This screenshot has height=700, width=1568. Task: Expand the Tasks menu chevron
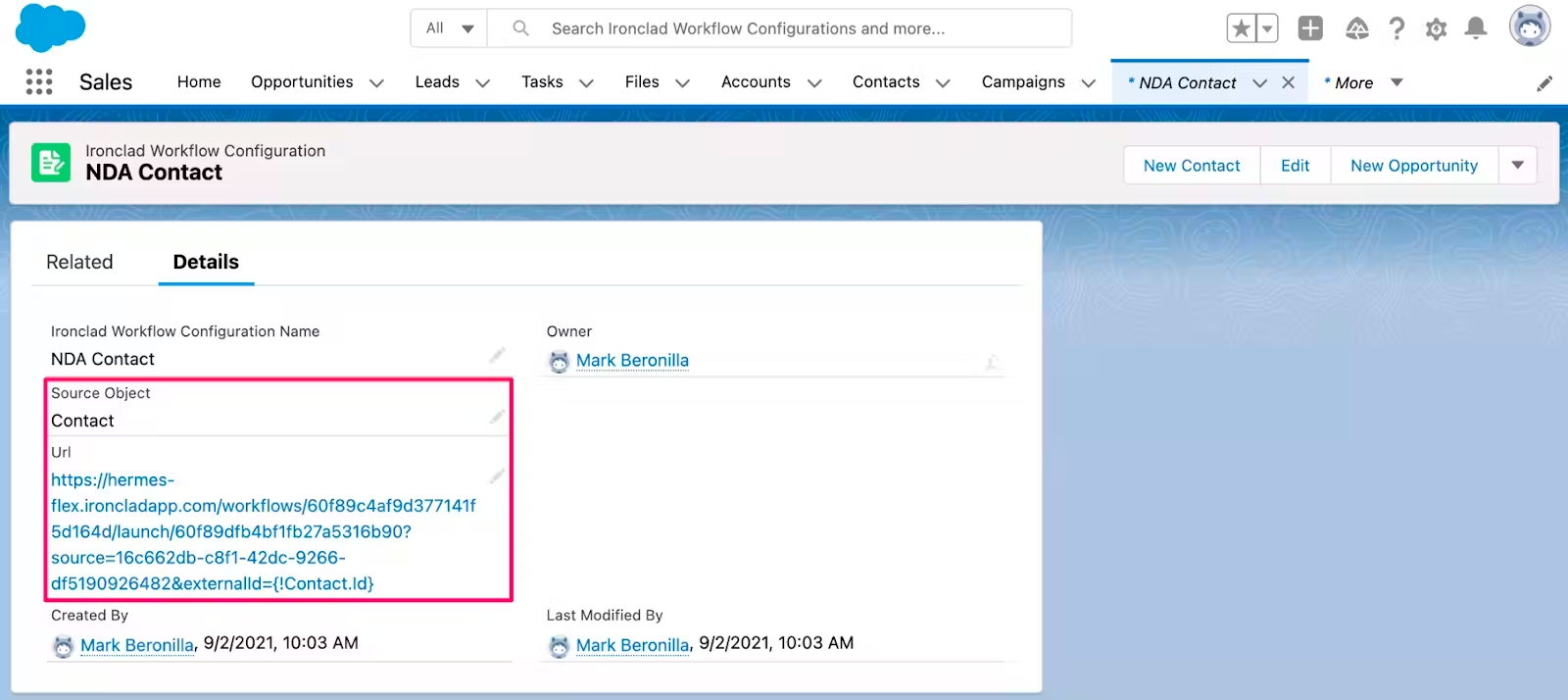point(586,83)
